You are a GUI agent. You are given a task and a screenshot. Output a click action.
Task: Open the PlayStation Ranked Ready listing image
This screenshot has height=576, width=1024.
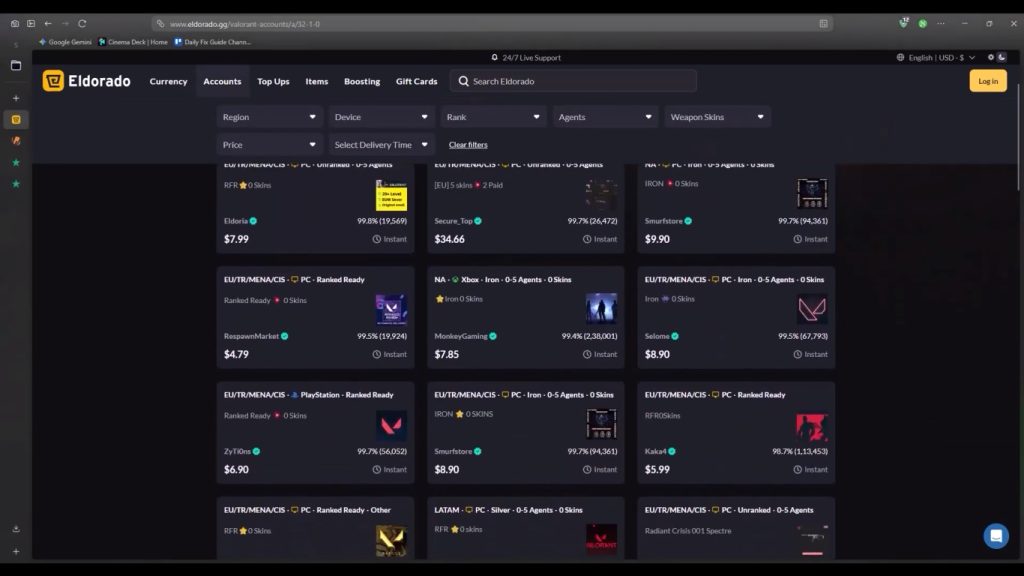[391, 426]
